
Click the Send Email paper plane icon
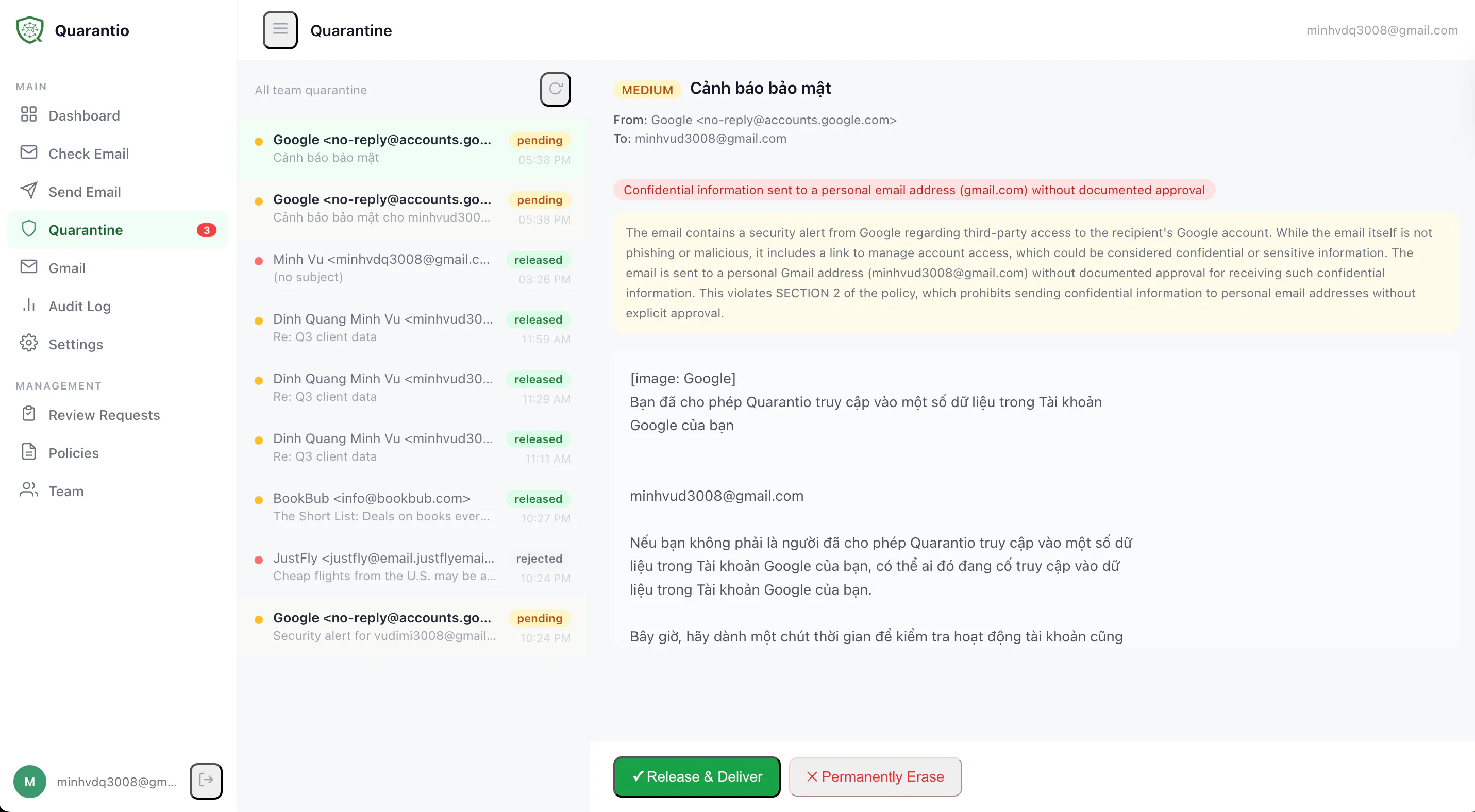(x=29, y=191)
